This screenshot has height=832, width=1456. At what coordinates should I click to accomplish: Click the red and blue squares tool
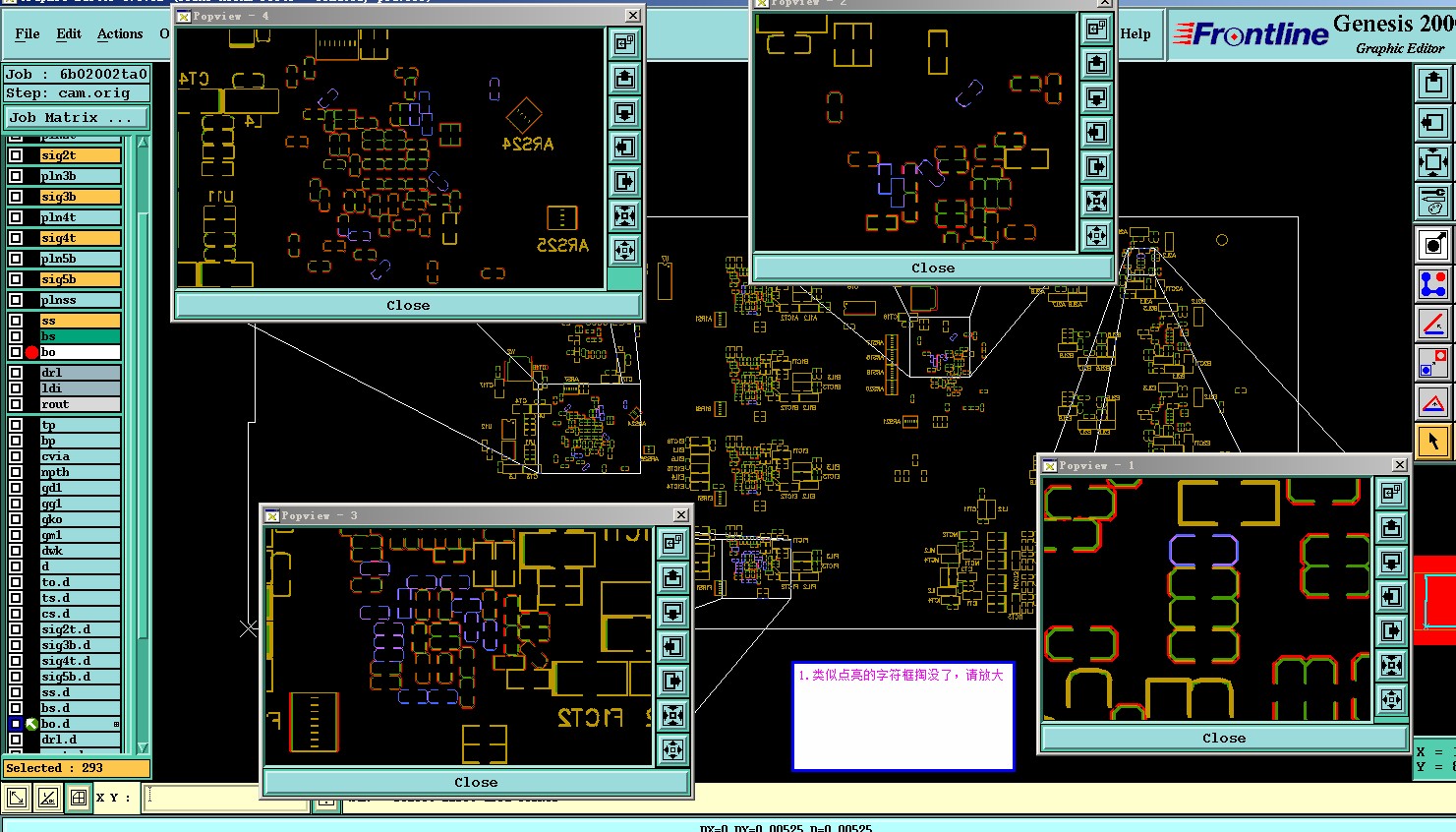[x=1433, y=363]
